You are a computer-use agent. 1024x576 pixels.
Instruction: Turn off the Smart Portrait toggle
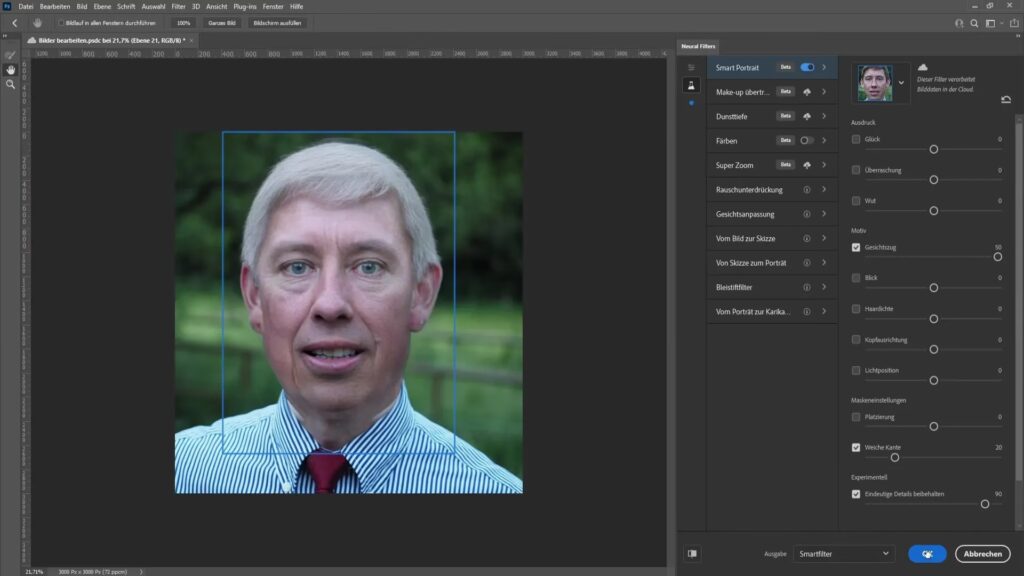pos(807,67)
